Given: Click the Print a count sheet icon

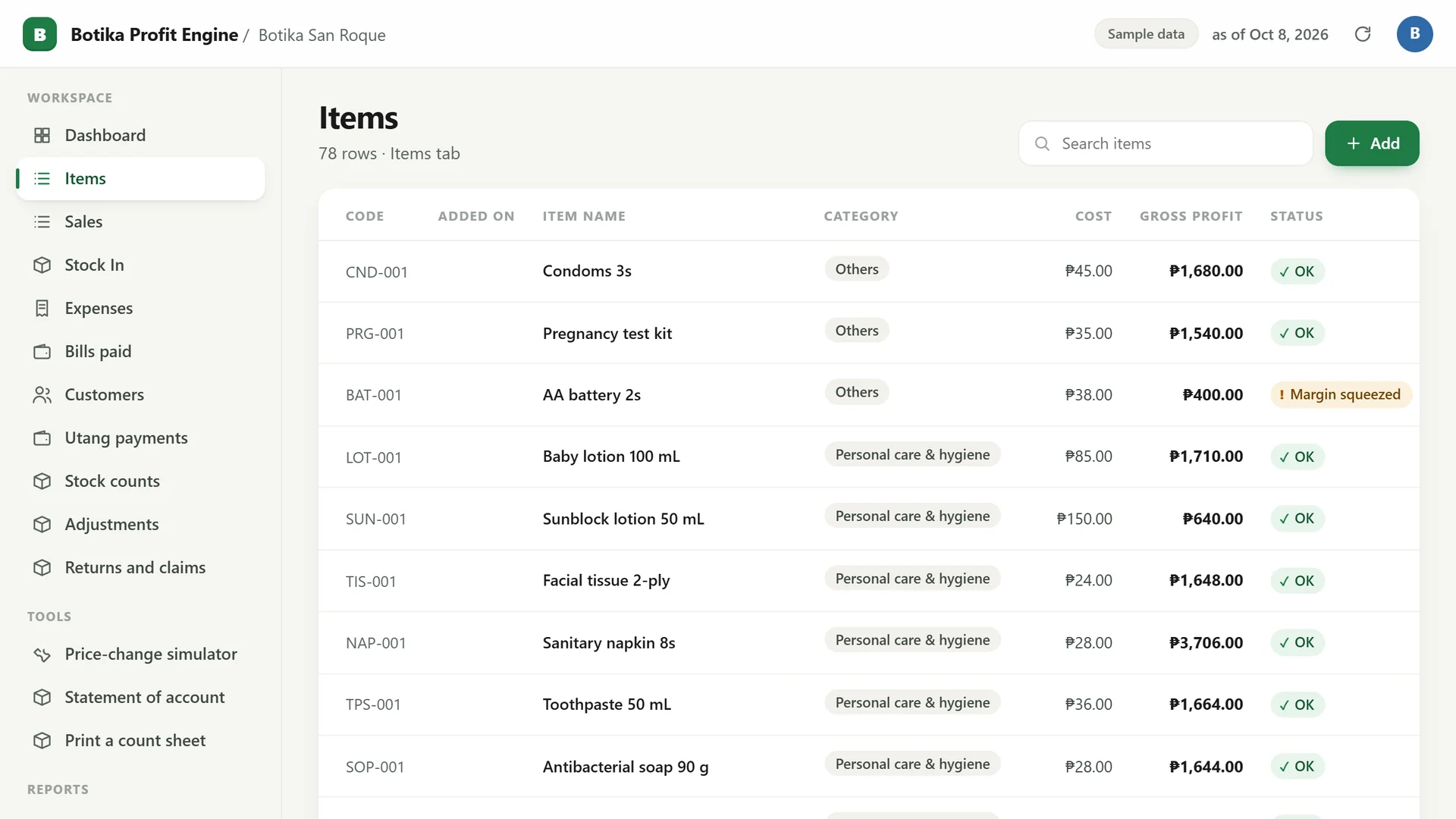Looking at the screenshot, I should click(x=42, y=740).
